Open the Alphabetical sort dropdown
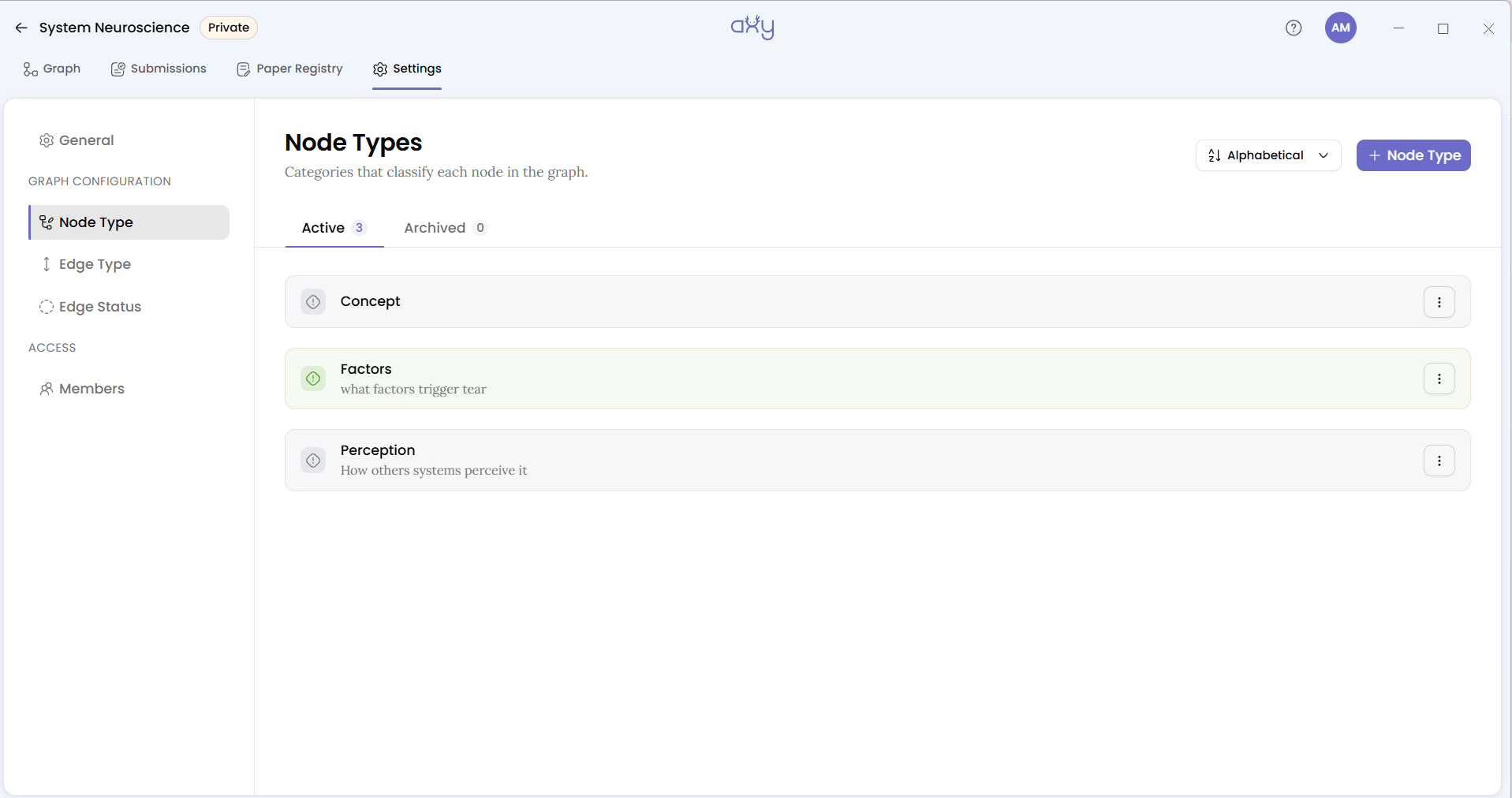The width and height of the screenshot is (1512, 798). point(1268,155)
